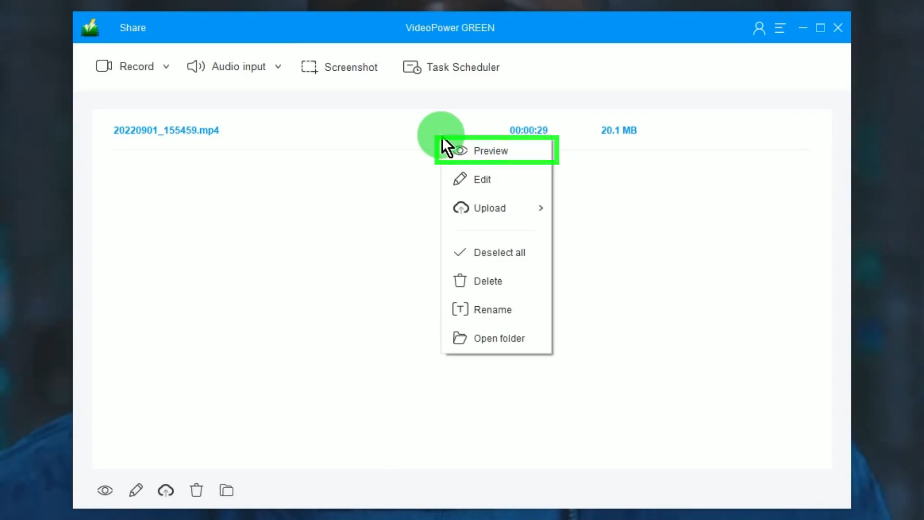Take a capture with Screenshot button
This screenshot has height=520, width=924.
(340, 67)
